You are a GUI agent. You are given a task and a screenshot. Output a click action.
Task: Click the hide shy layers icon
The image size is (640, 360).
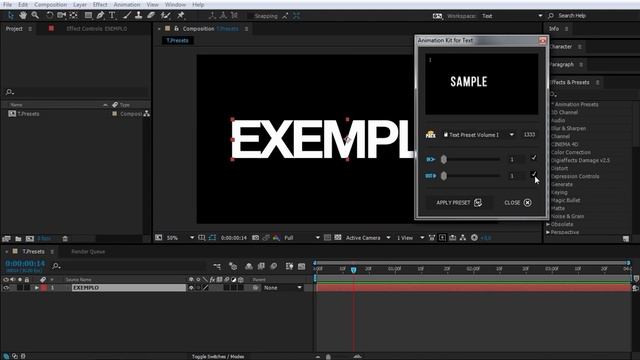249,267
